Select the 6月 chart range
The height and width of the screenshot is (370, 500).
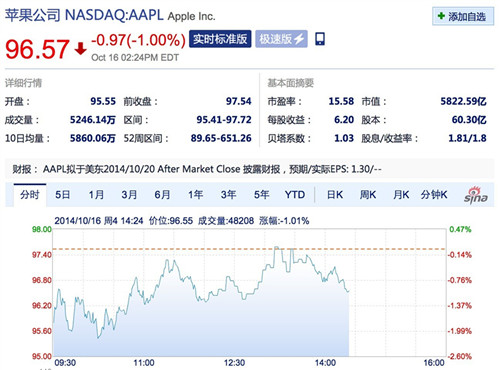162,195
